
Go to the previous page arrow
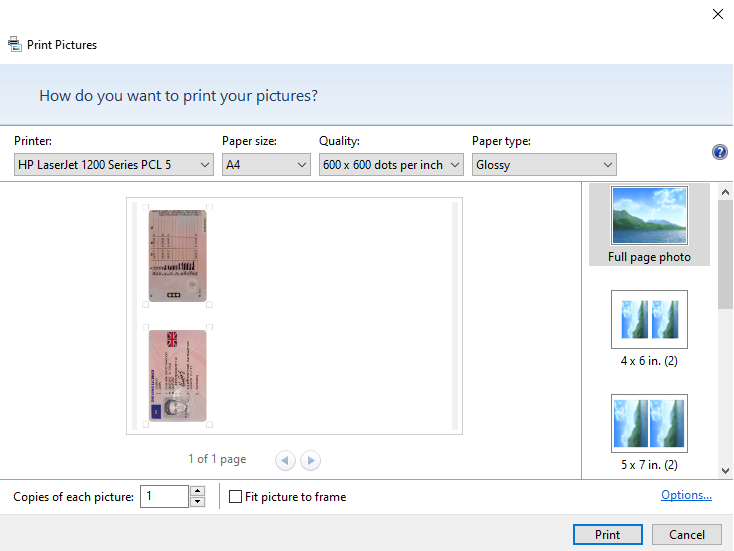(286, 460)
